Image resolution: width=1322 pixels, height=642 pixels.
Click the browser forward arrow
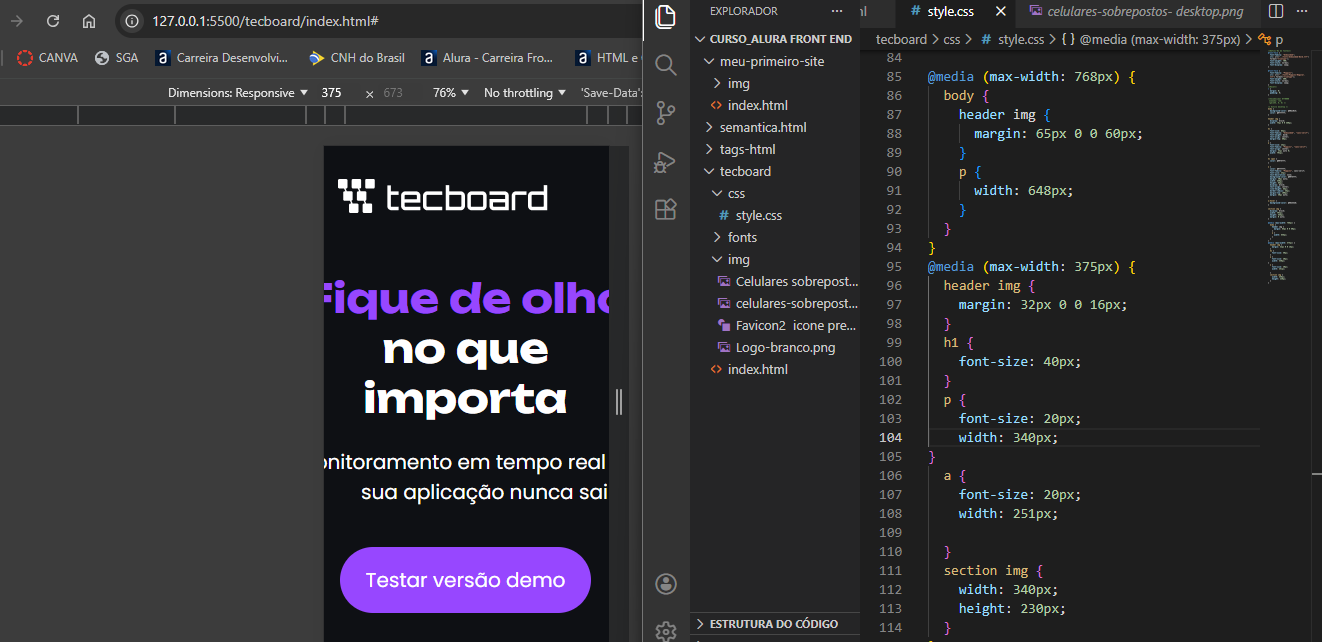(x=16, y=21)
